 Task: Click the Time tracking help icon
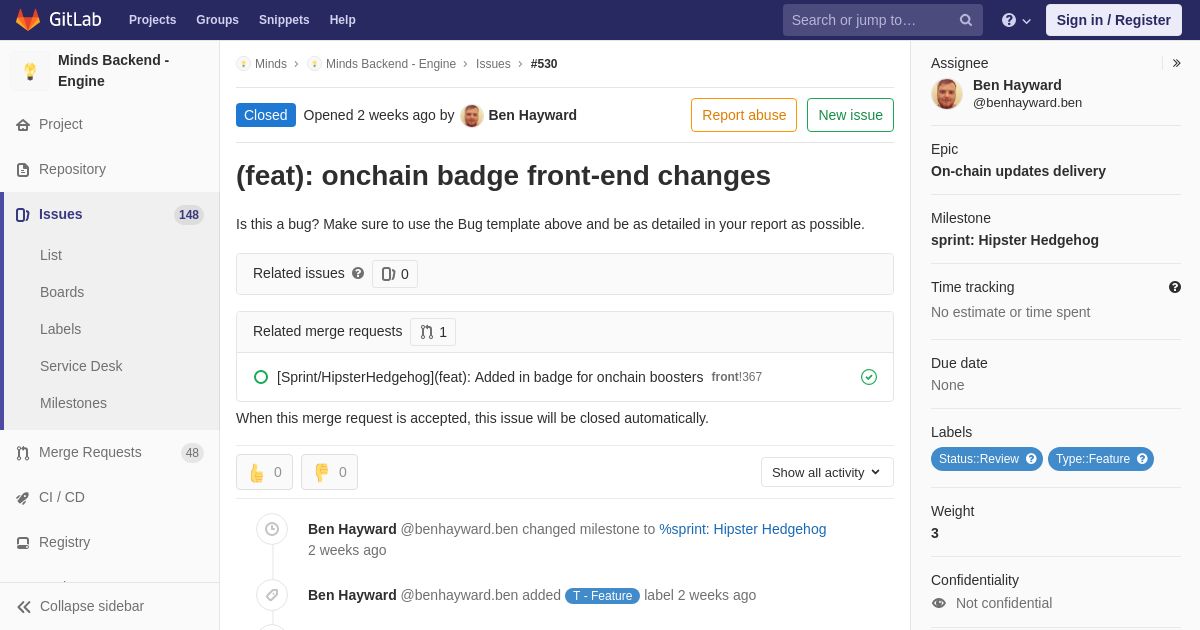[x=1175, y=287]
